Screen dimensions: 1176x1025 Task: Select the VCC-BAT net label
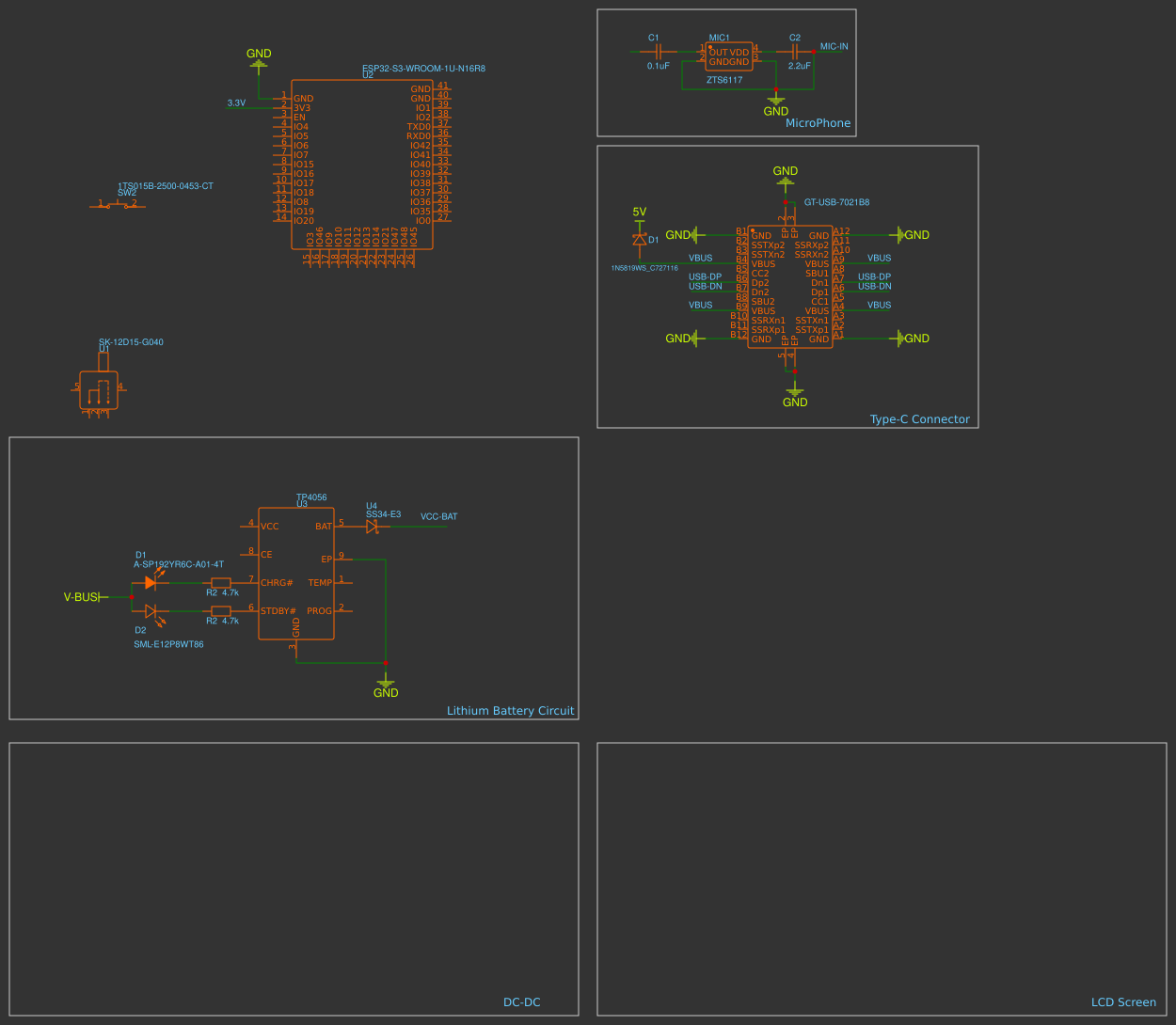[438, 517]
